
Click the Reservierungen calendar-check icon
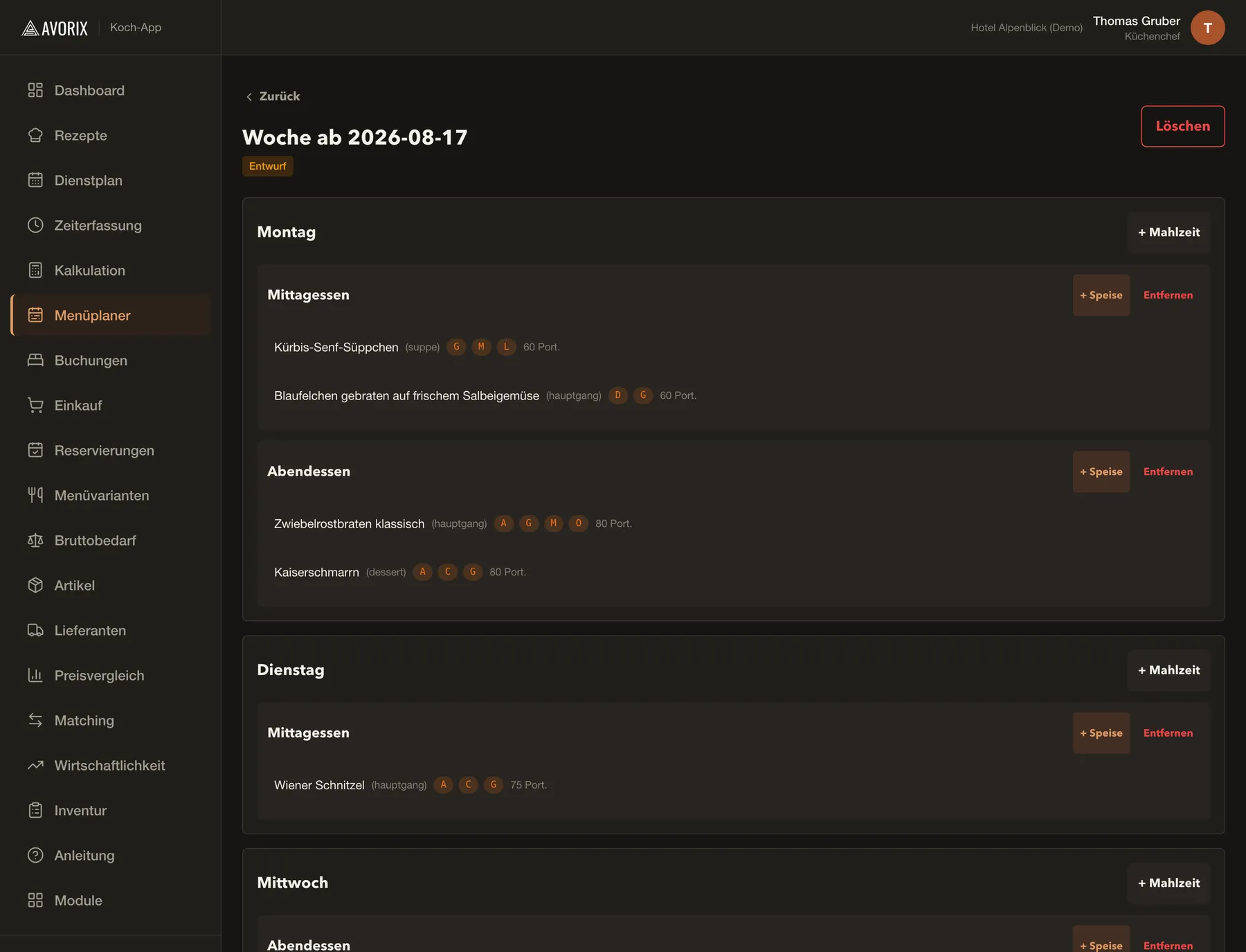coord(35,450)
